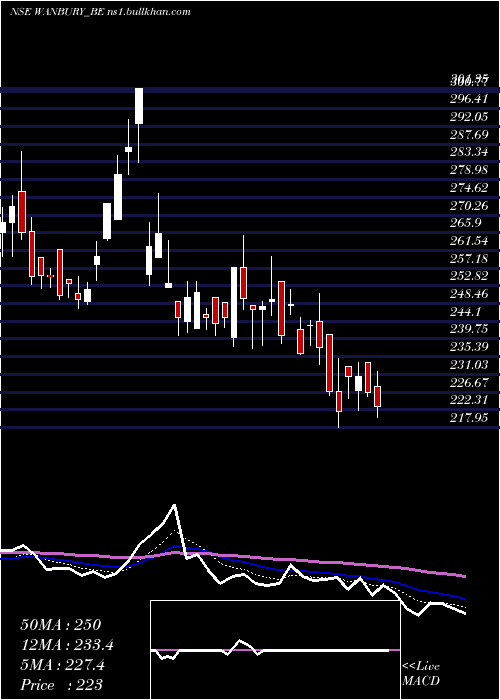Screen dimensions: 500x700
Task: Click the last red candlestick on the right
Action: [378, 396]
